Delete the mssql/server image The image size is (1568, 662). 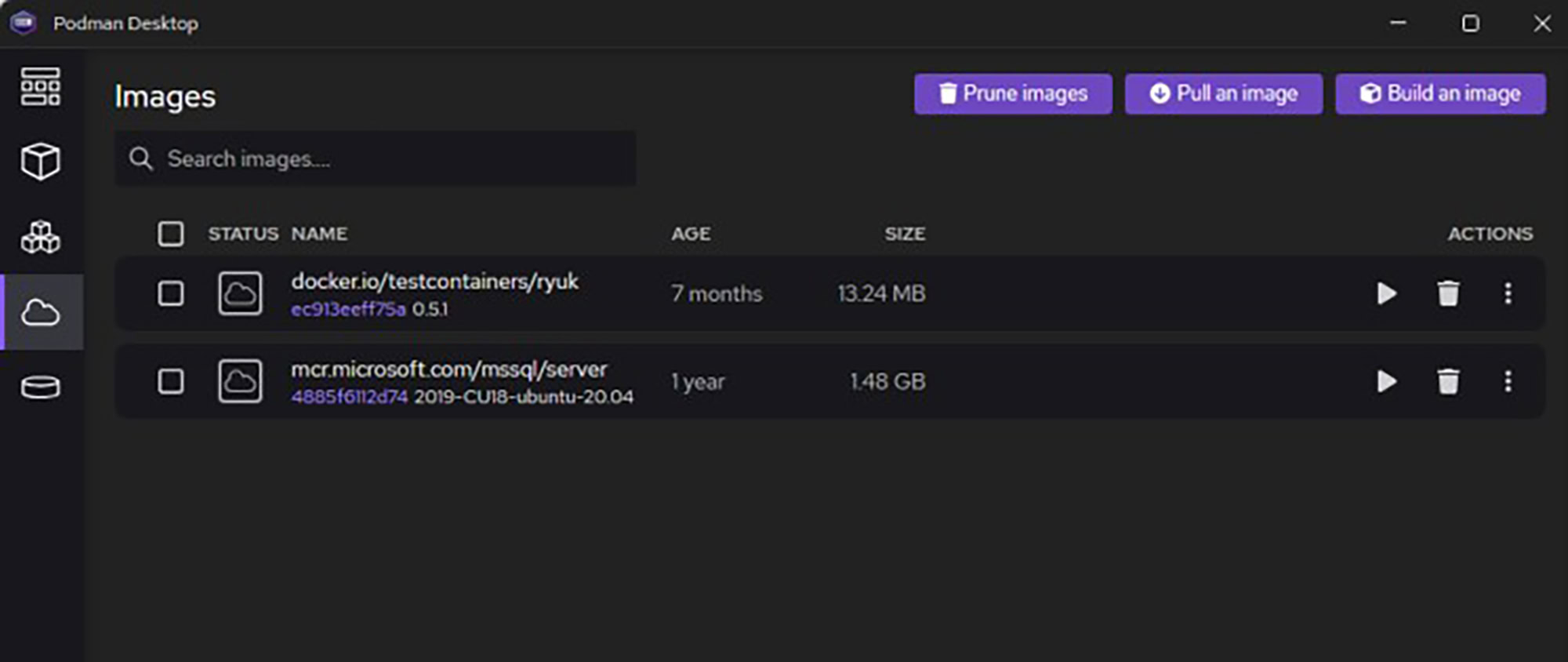click(1448, 381)
